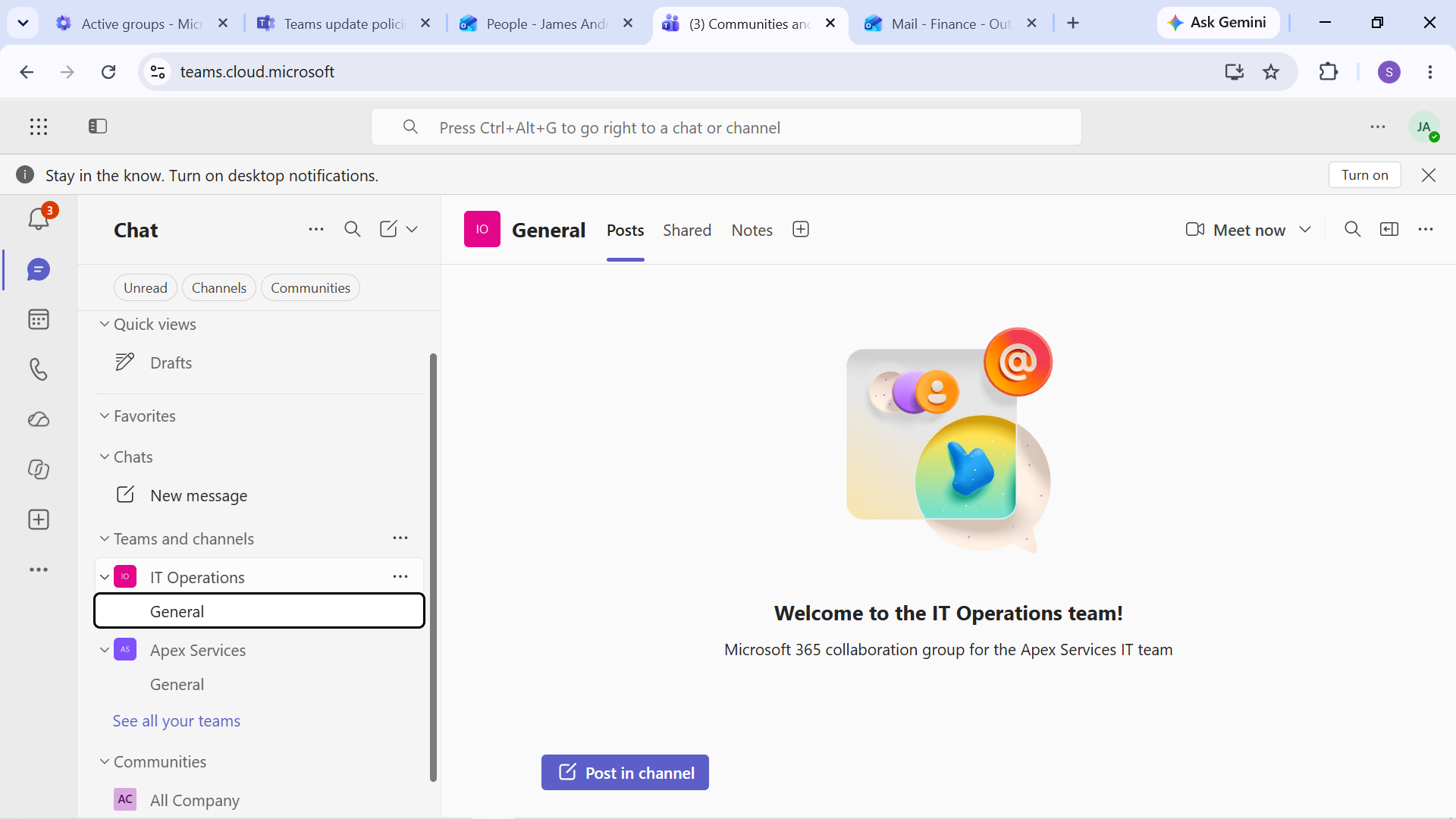
Task: Open the Drafts quick view
Action: click(258, 362)
